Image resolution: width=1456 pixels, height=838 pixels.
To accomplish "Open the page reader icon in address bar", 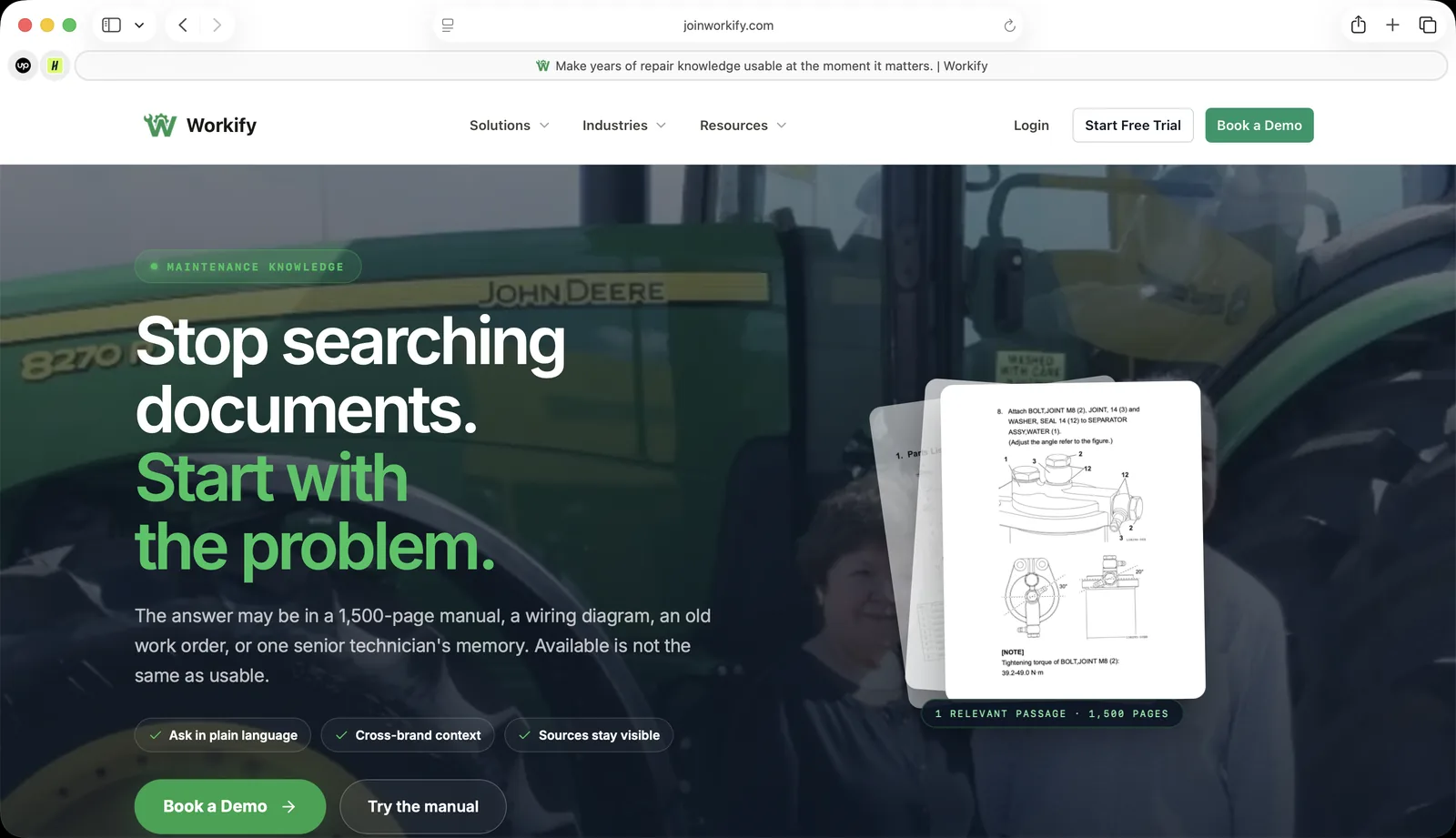I will pyautogui.click(x=448, y=25).
